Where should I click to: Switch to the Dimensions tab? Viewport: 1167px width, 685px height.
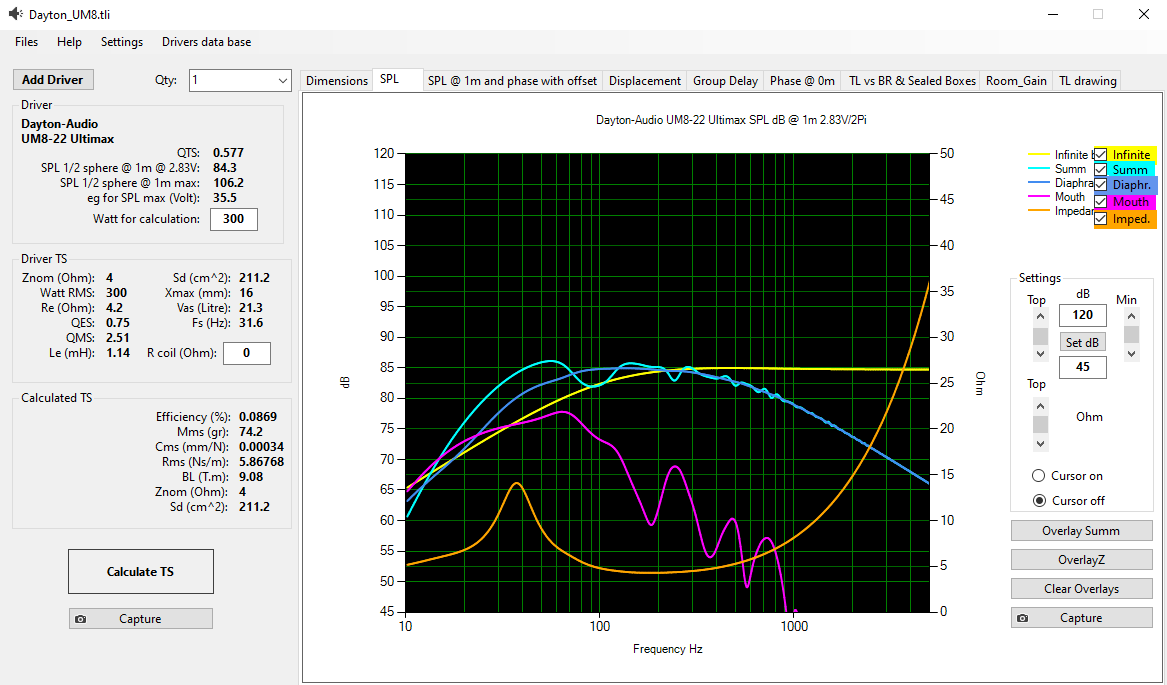(337, 80)
